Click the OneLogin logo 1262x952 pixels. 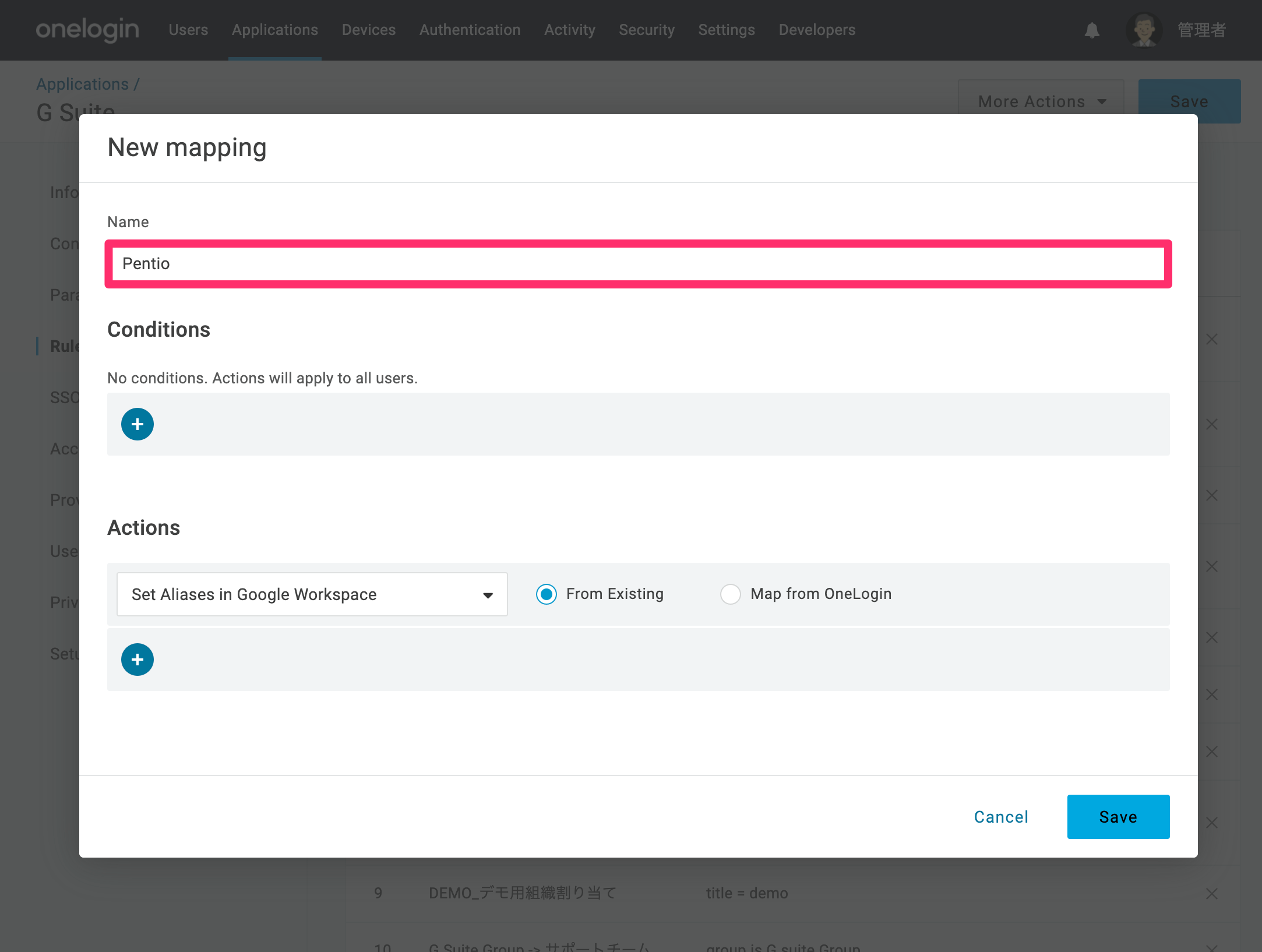click(87, 29)
